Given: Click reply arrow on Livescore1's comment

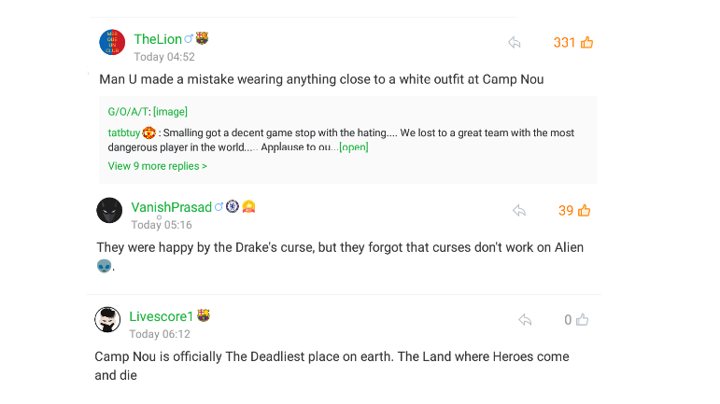Looking at the screenshot, I should pyautogui.click(x=525, y=320).
